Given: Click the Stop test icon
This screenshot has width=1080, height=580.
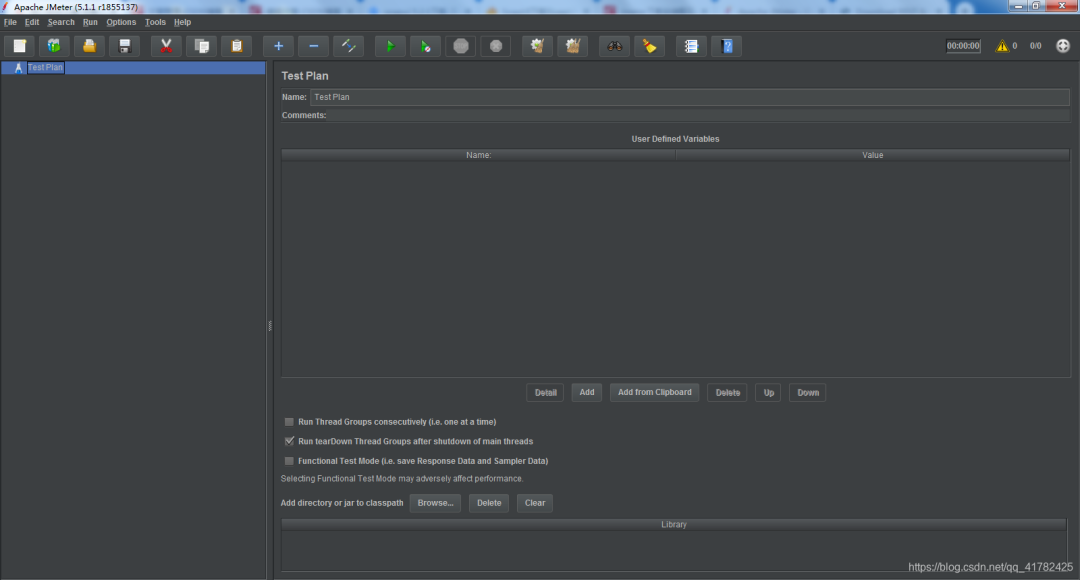Looking at the screenshot, I should (x=461, y=46).
